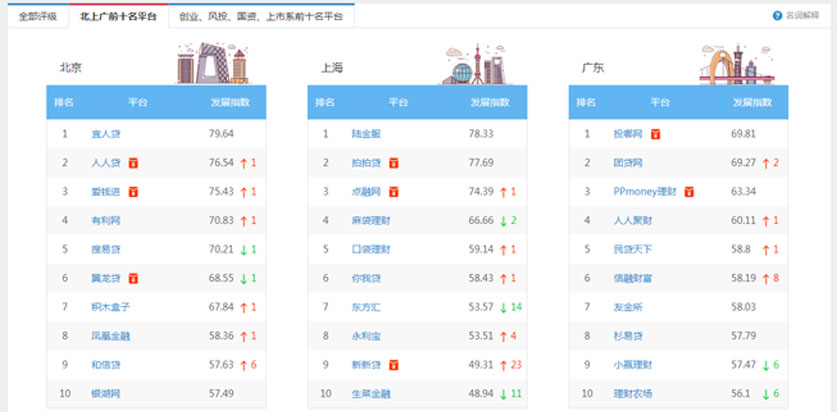This screenshot has width=837, height=412.
Task: Click the 广东 region heading
Action: point(593,68)
